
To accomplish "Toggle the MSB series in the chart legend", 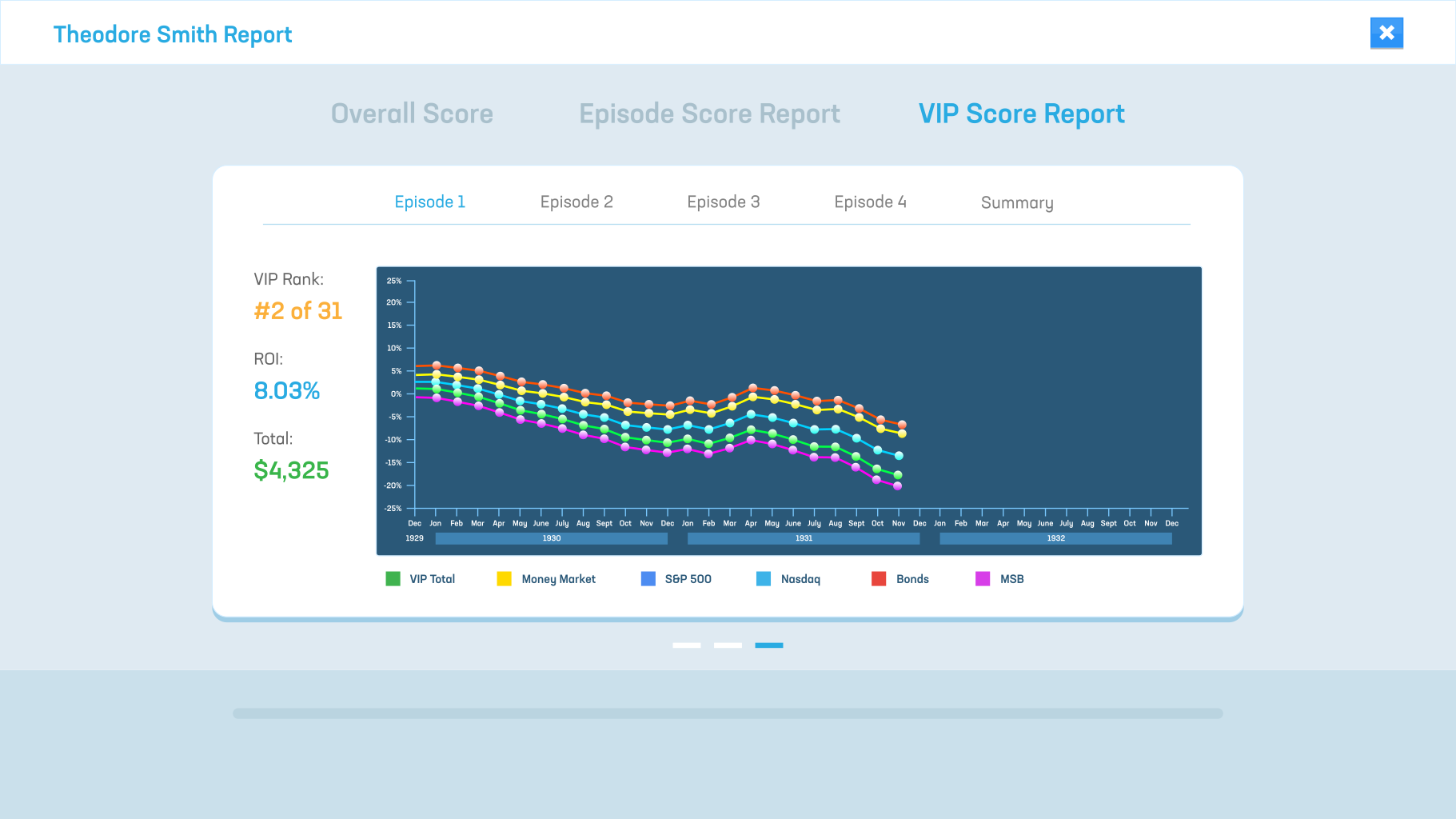I will point(981,578).
